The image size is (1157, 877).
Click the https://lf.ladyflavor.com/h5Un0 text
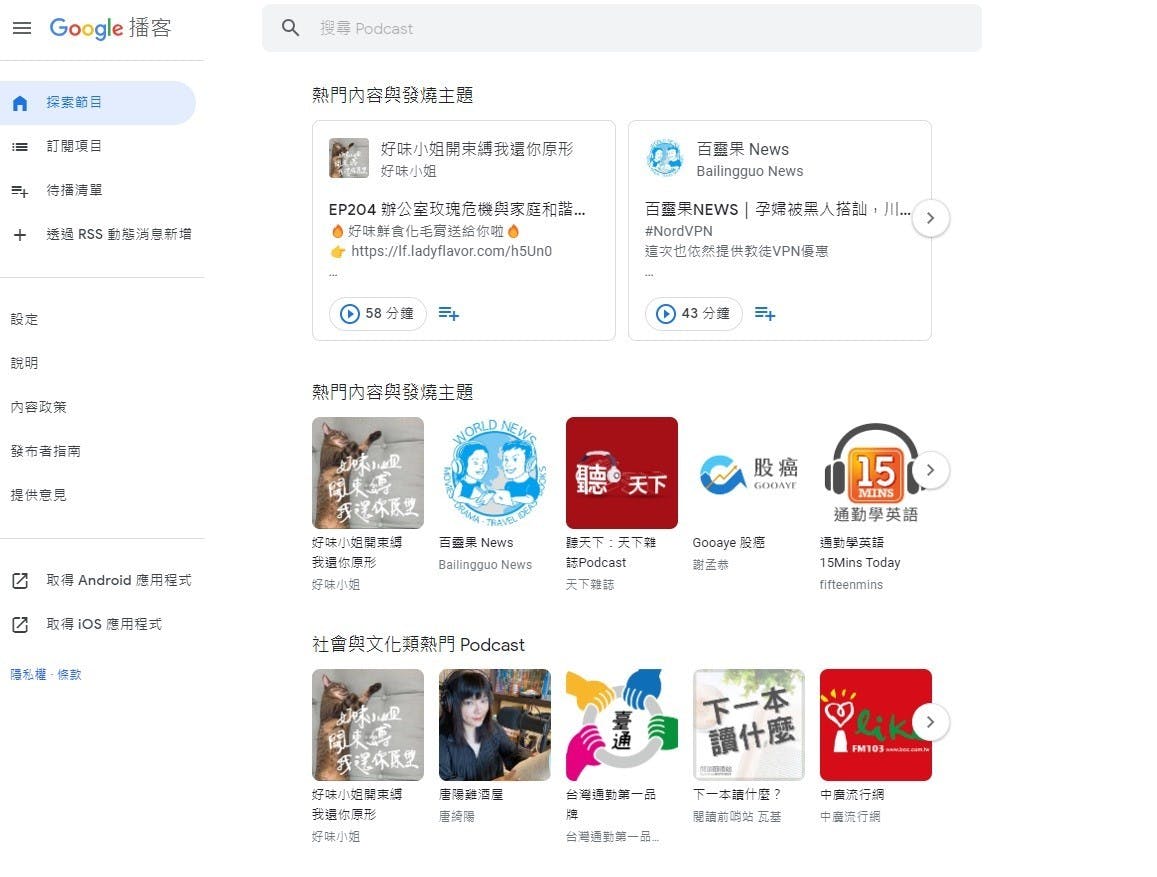click(452, 252)
